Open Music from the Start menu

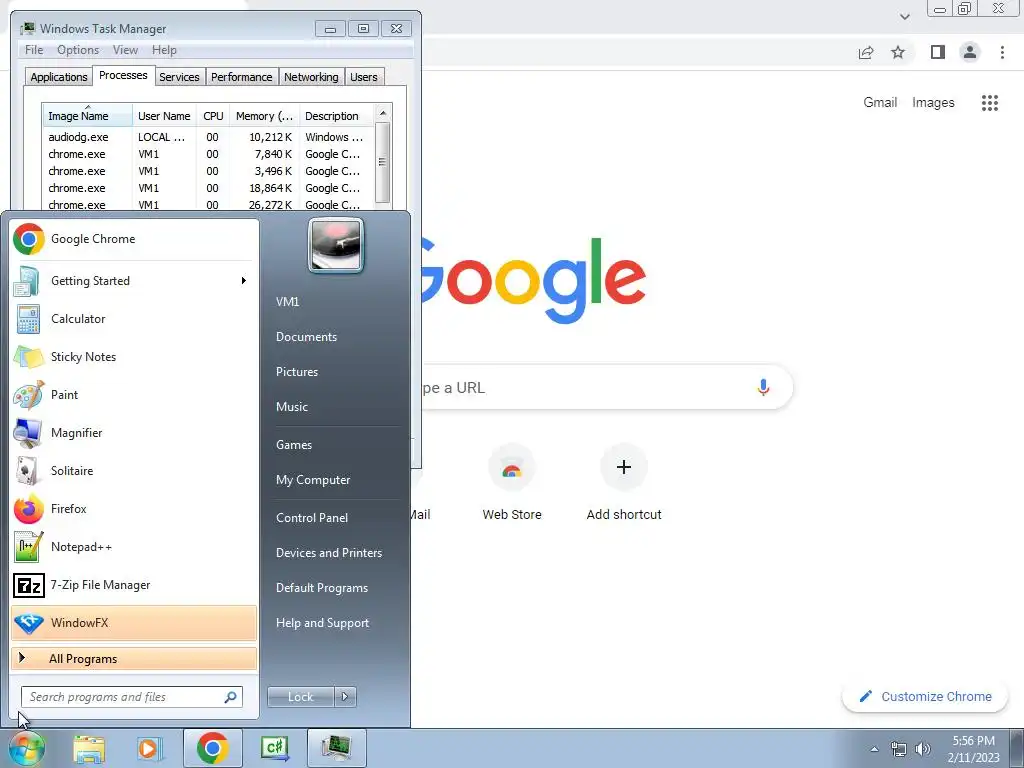pos(292,407)
